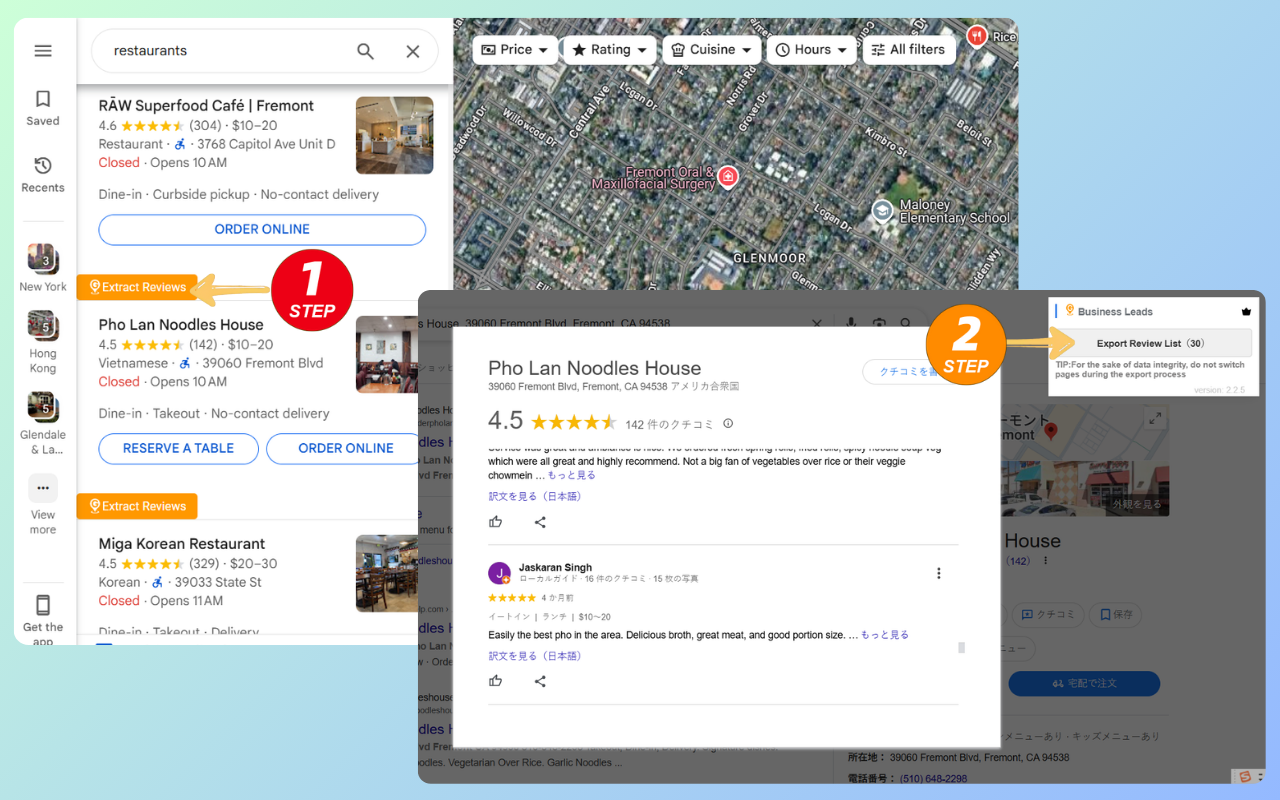Open the Google Maps hamburger menu
Image resolution: width=1280 pixels, height=800 pixels.
click(43, 51)
